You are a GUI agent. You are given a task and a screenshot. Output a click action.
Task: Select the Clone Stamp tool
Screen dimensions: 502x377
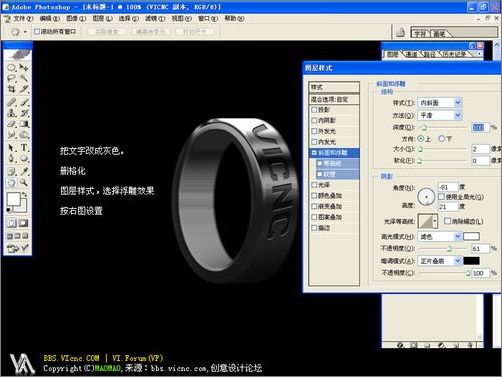[12, 113]
